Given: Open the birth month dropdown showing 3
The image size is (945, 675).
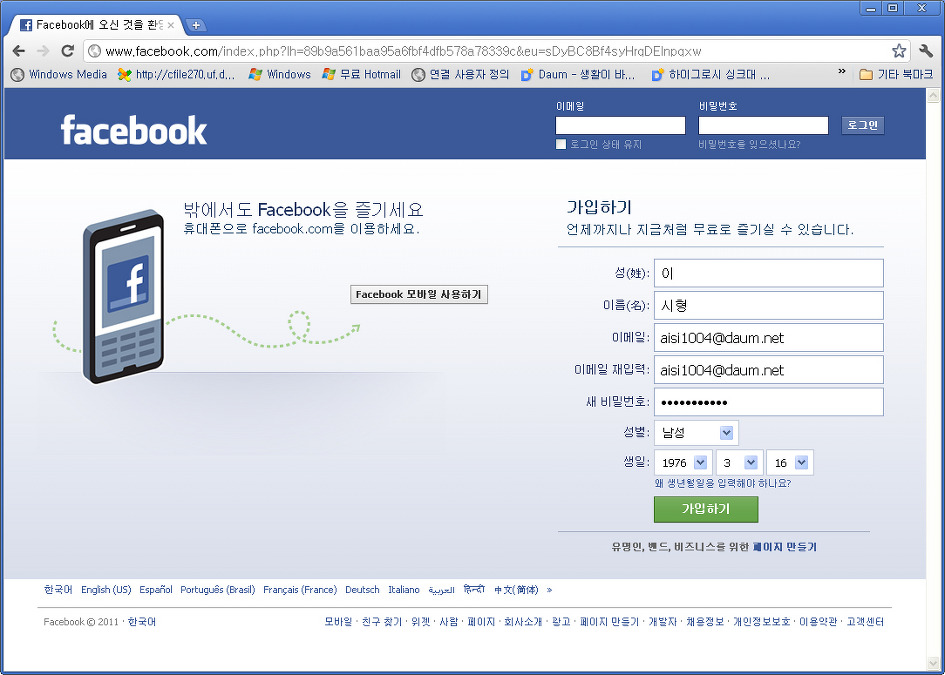Looking at the screenshot, I should coord(739,463).
